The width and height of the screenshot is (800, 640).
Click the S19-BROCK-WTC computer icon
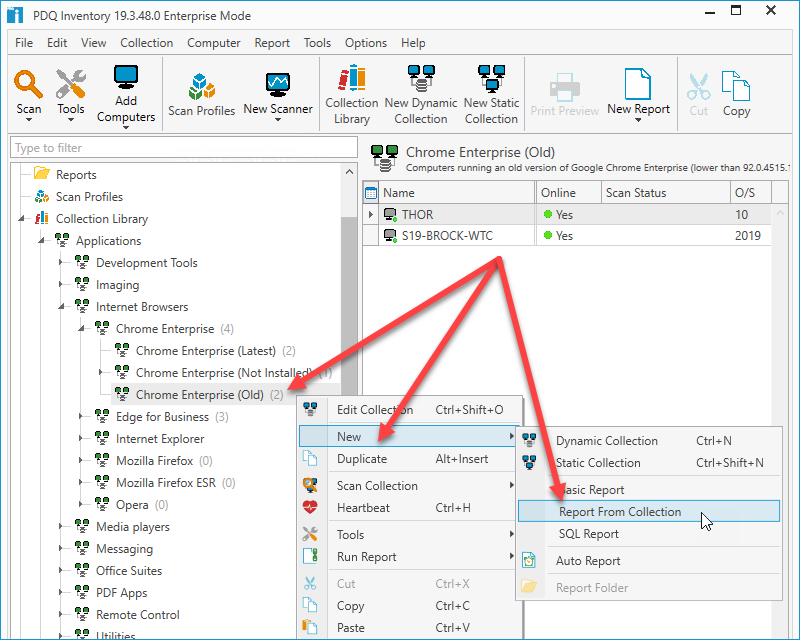[x=390, y=236]
